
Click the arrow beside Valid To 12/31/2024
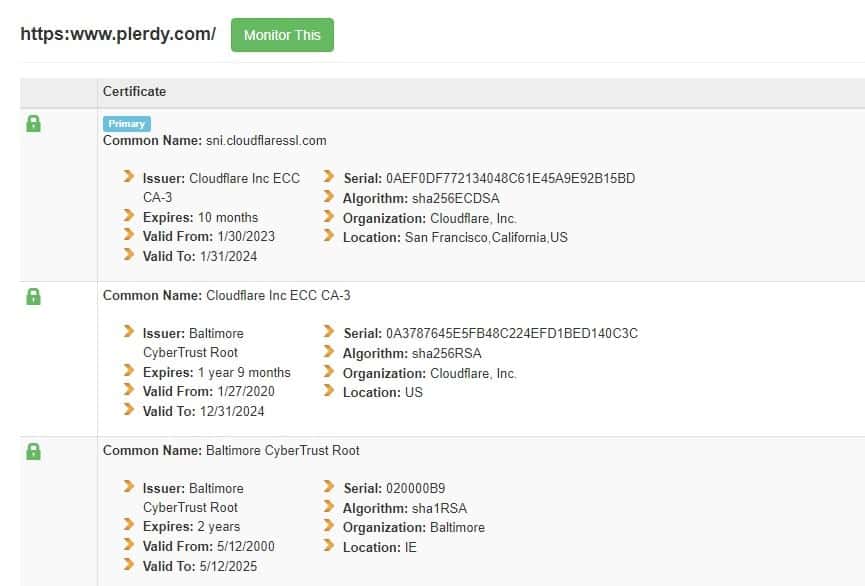coord(129,409)
